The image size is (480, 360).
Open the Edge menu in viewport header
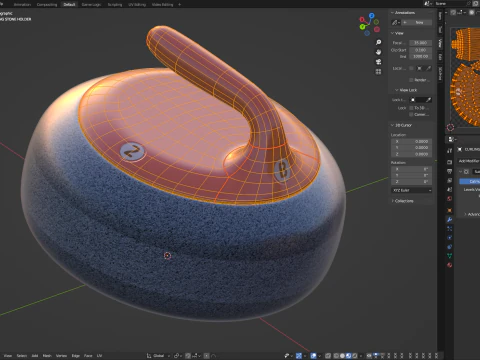[76, 356]
